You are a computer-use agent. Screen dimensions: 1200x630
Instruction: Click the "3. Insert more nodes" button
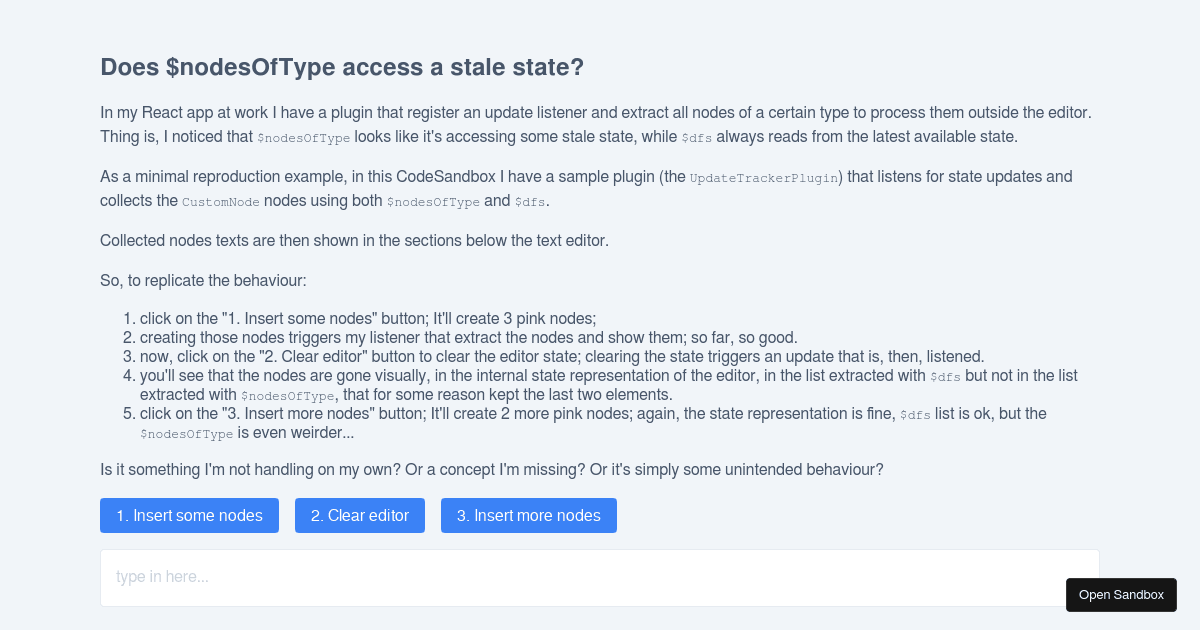528,515
